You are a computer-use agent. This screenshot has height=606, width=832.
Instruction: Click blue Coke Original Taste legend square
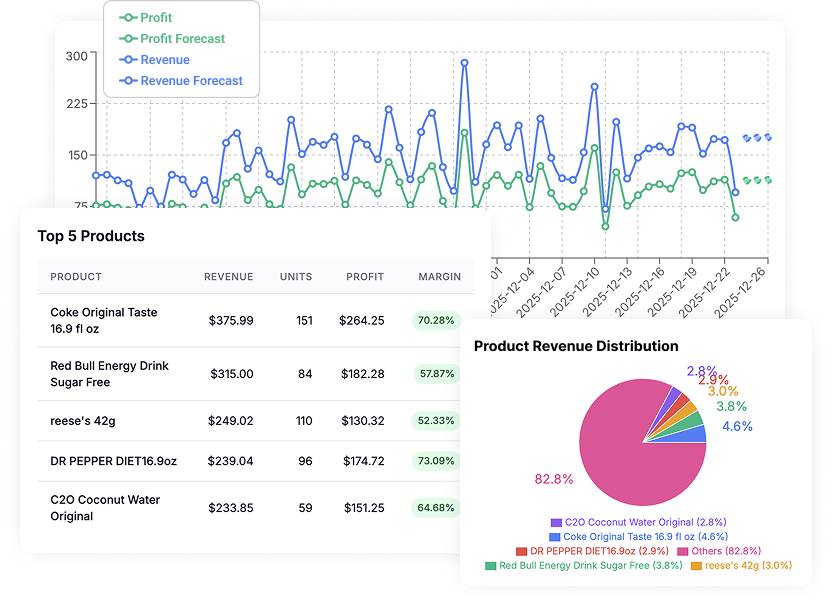pos(555,537)
